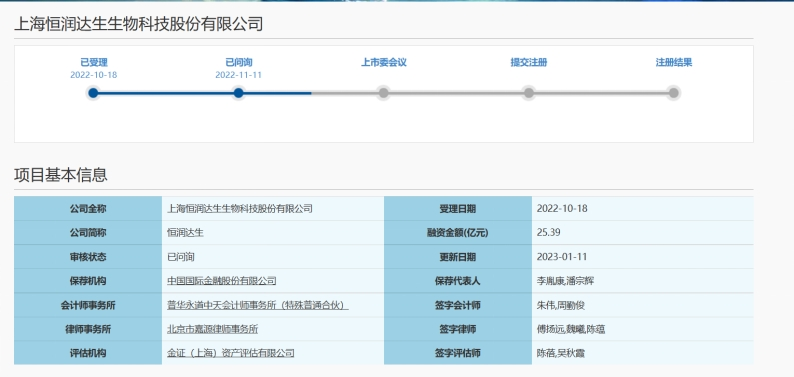
Task: Click the 提交注册 grey step marker
Action: tap(529, 93)
